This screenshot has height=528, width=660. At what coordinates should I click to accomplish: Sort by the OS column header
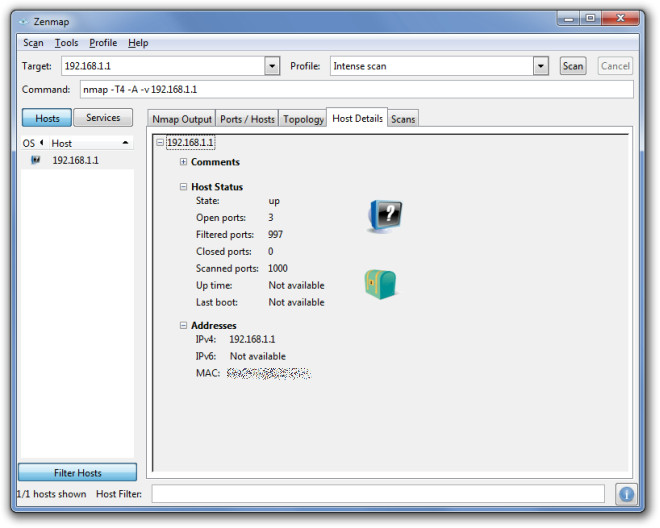(x=34, y=143)
